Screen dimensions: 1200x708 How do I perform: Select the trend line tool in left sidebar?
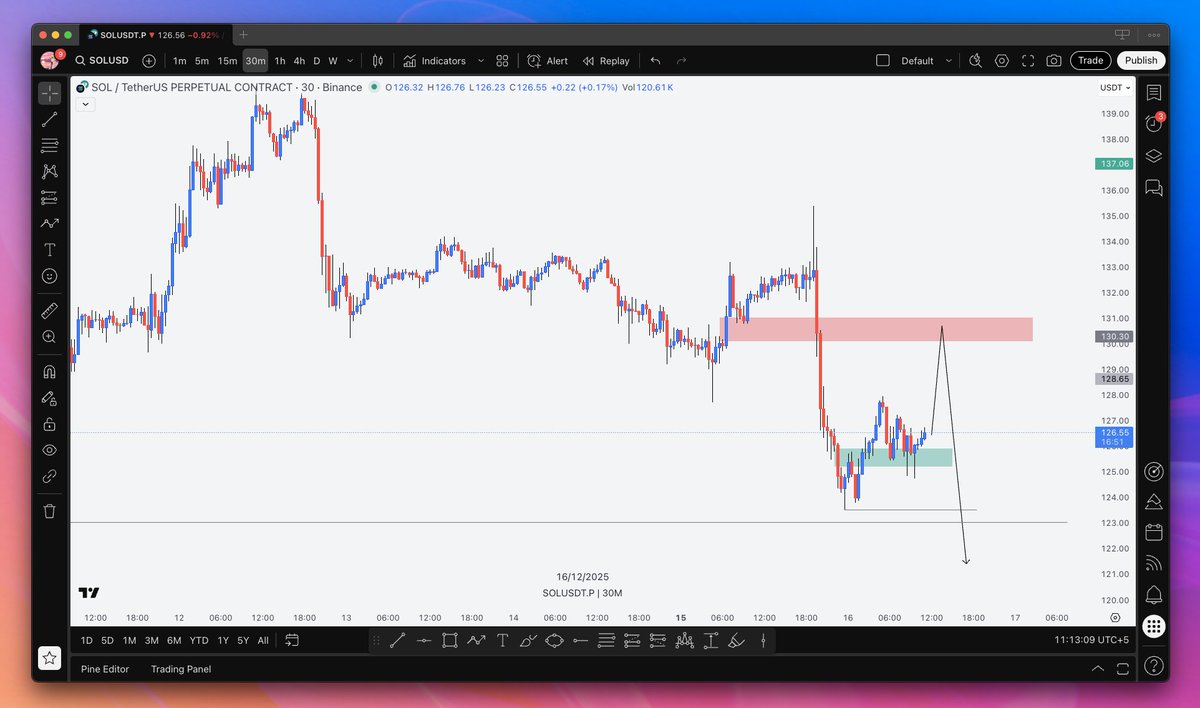(x=50, y=119)
